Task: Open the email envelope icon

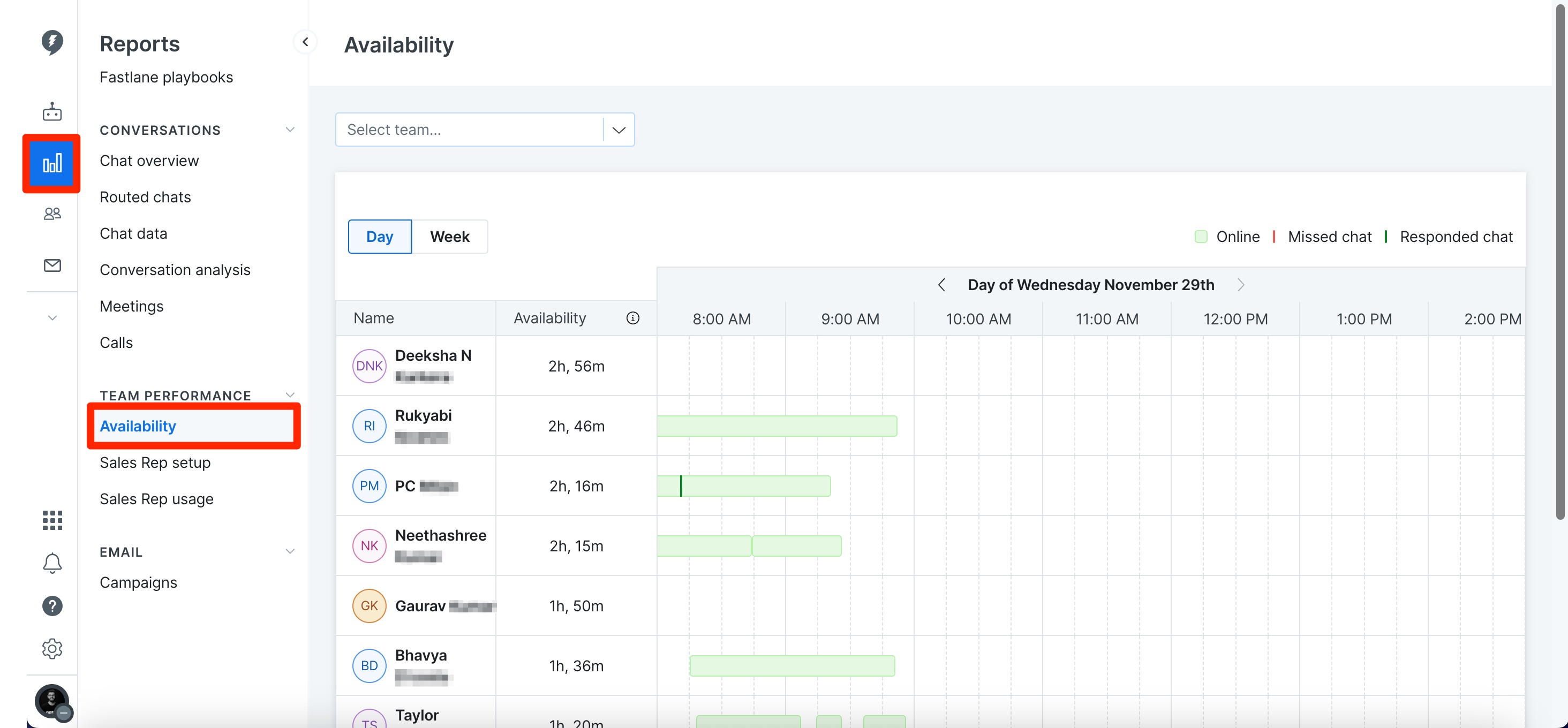Action: coord(52,265)
